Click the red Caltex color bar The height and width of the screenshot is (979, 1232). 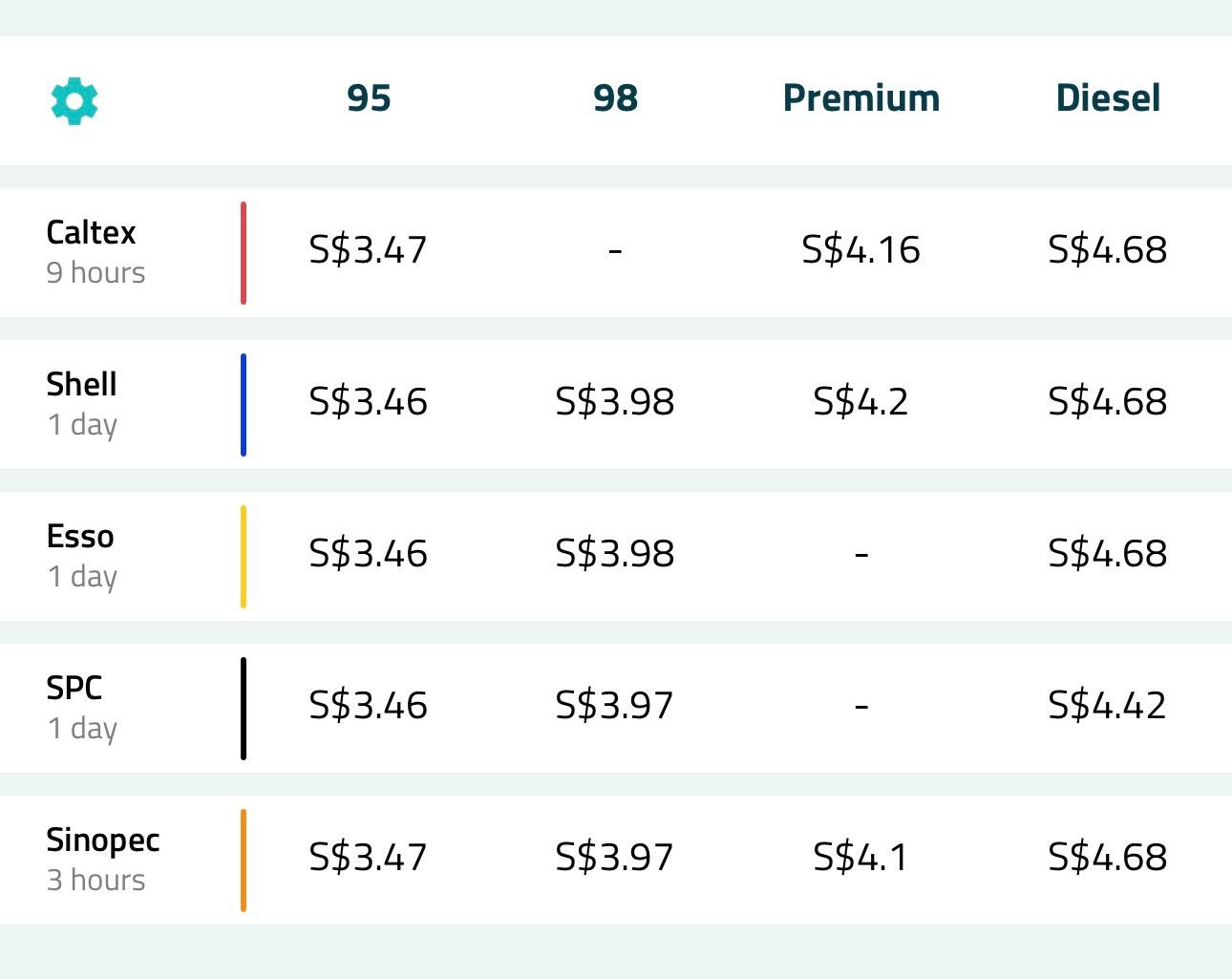244,253
